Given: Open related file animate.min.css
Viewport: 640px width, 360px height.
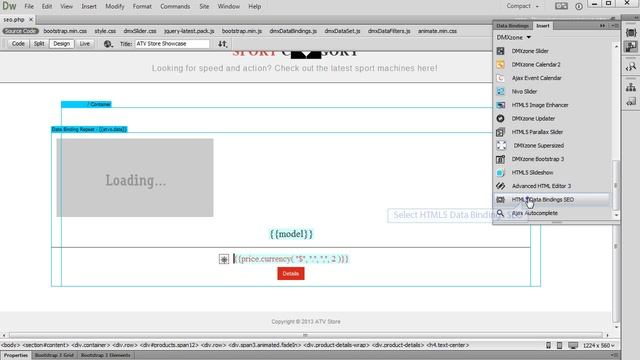Looking at the screenshot, I should pos(437,31).
